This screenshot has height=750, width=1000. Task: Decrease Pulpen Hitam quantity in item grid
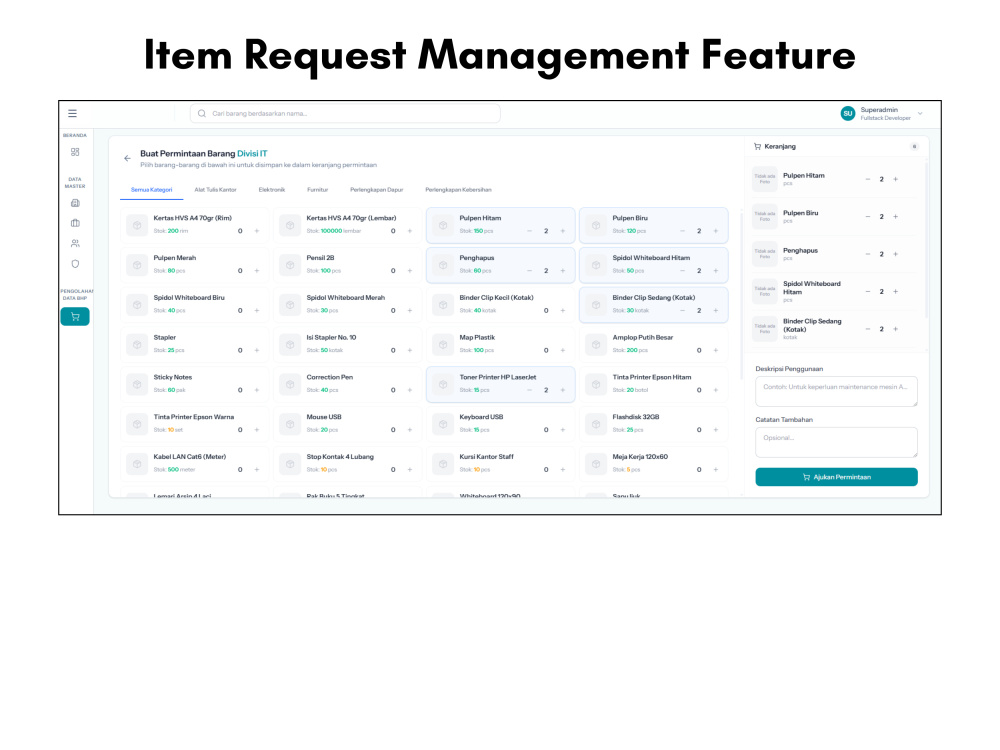[x=529, y=231]
